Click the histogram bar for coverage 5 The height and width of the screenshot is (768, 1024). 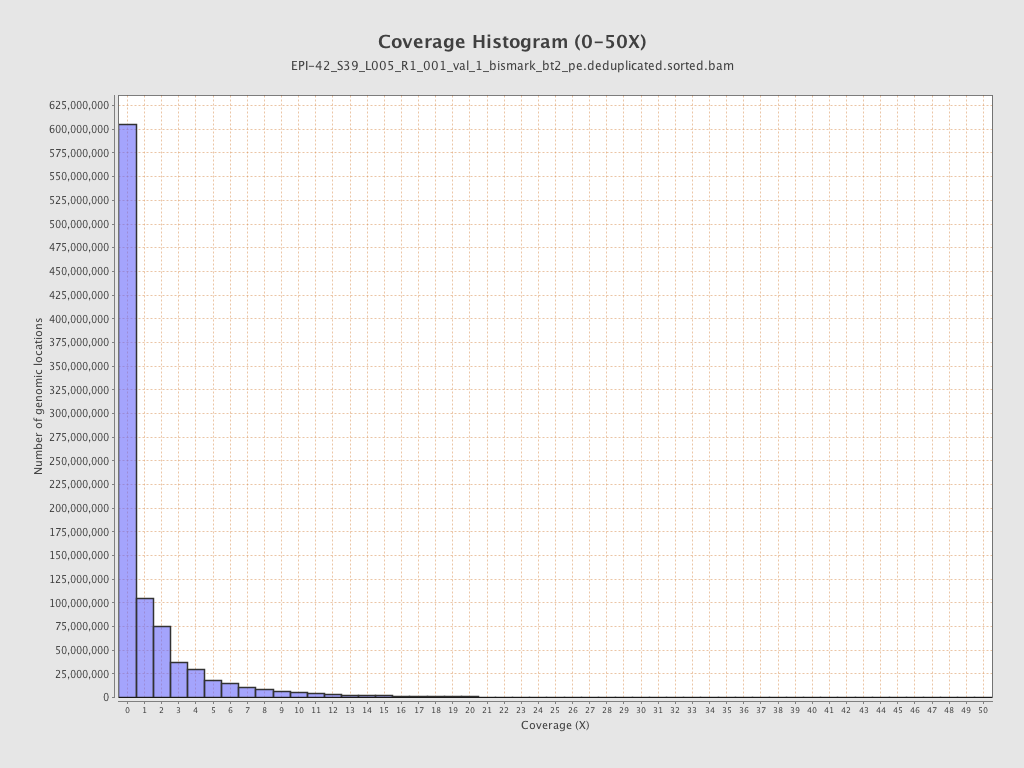point(213,689)
